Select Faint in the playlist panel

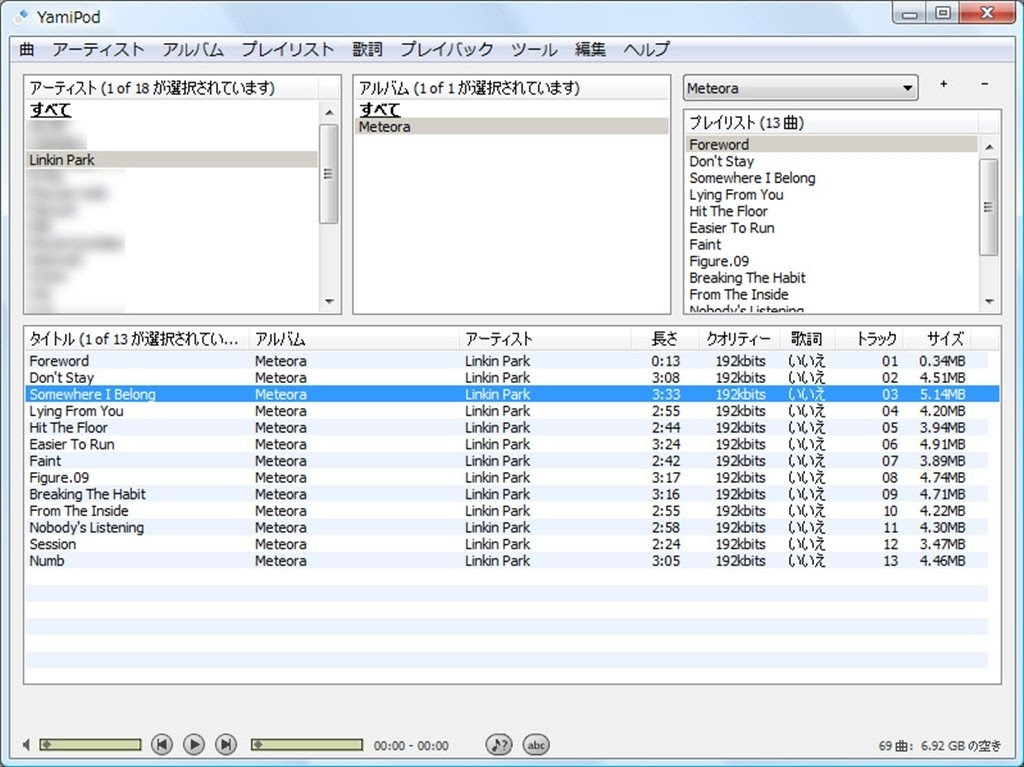[831, 244]
